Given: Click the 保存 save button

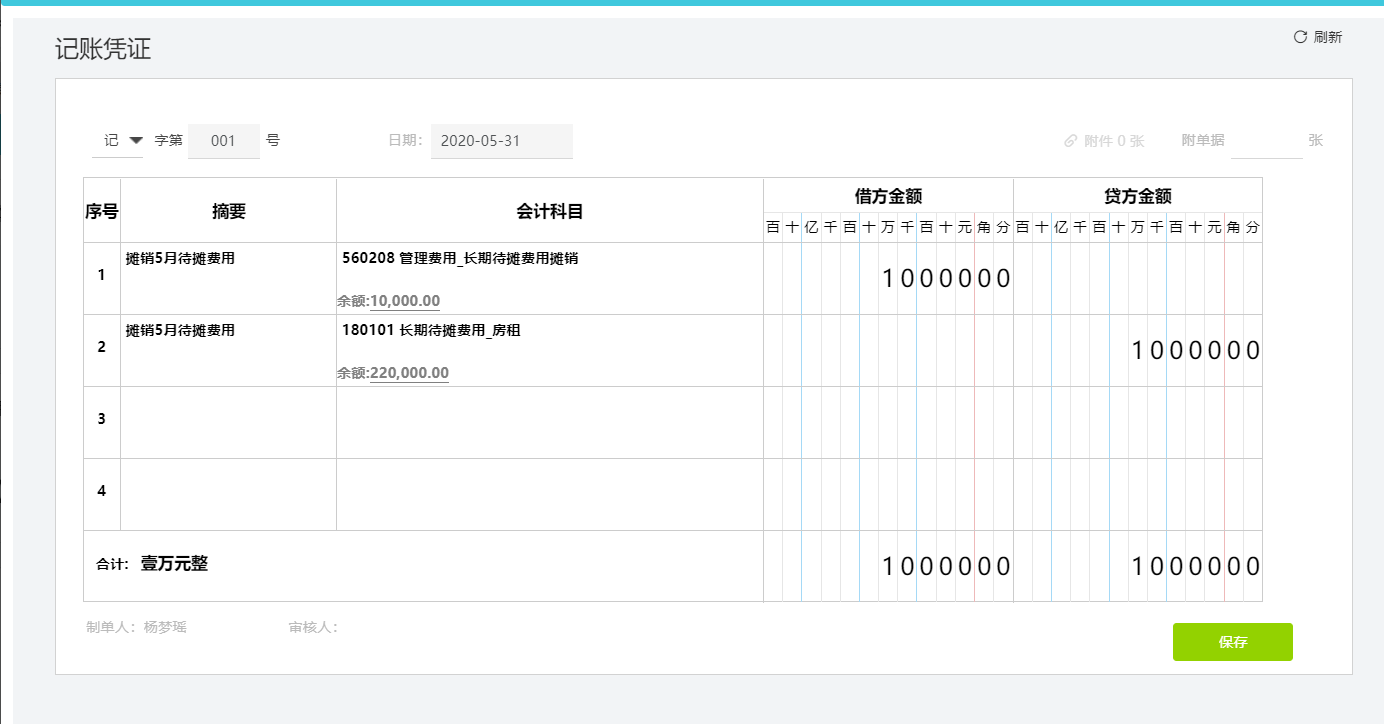Looking at the screenshot, I should (x=1232, y=642).
